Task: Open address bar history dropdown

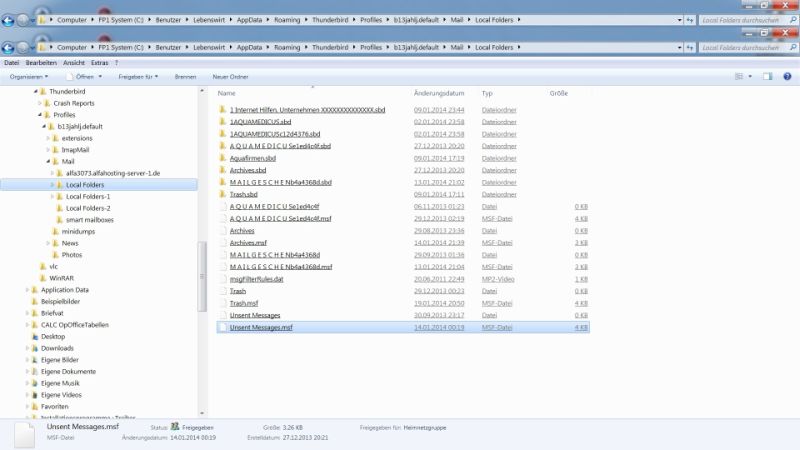Action: coord(680,47)
